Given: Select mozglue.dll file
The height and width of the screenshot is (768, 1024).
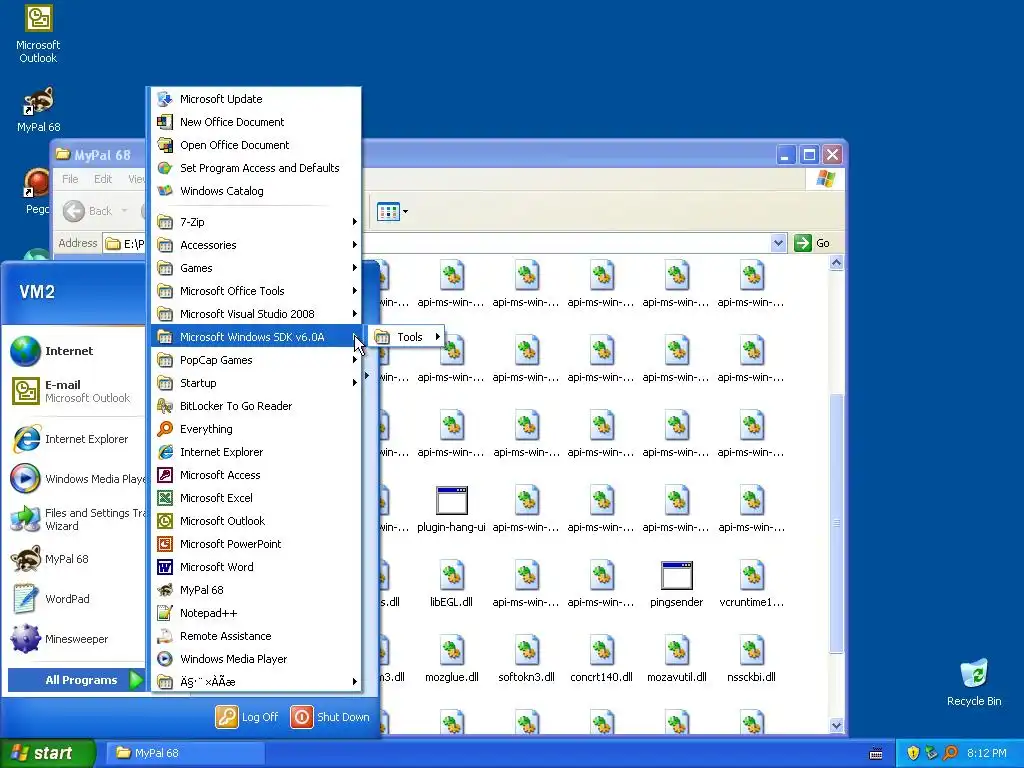Looking at the screenshot, I should click(451, 660).
